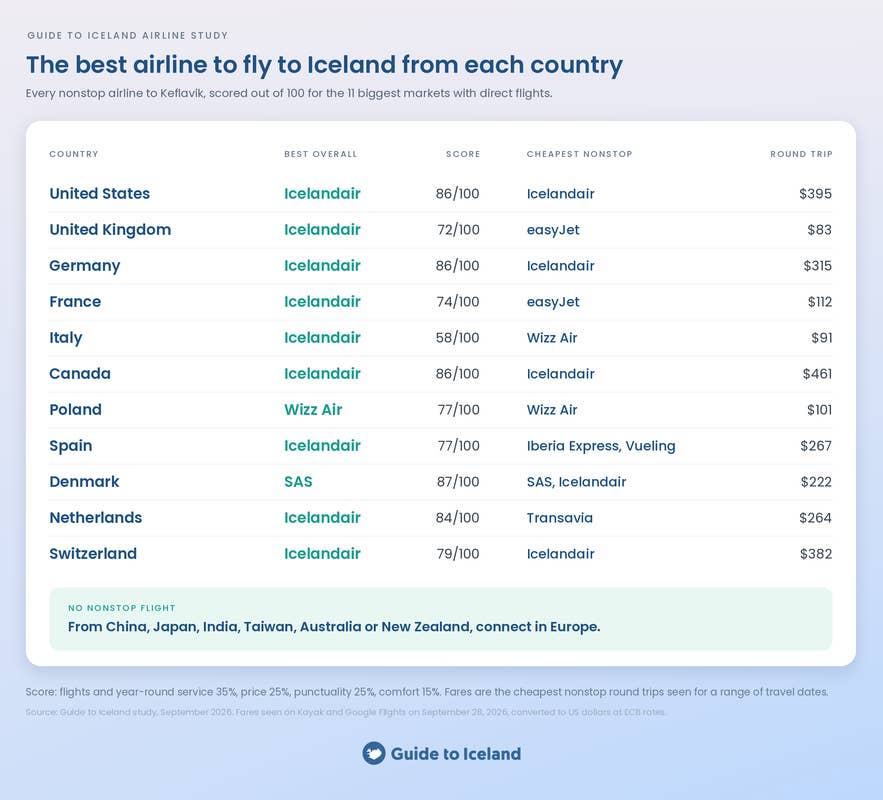Select the Germany country cell
883x800 pixels.
click(84, 266)
